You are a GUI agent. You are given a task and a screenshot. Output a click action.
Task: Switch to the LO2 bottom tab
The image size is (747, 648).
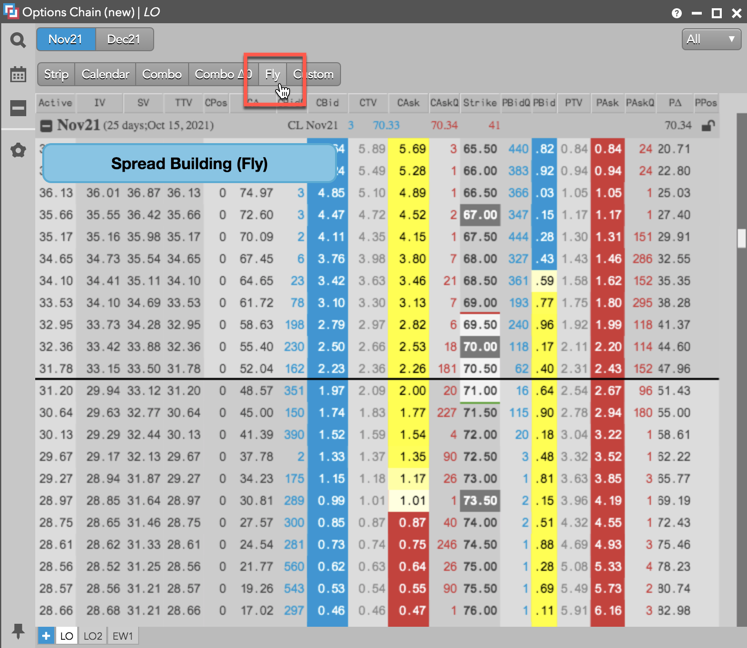coord(93,635)
